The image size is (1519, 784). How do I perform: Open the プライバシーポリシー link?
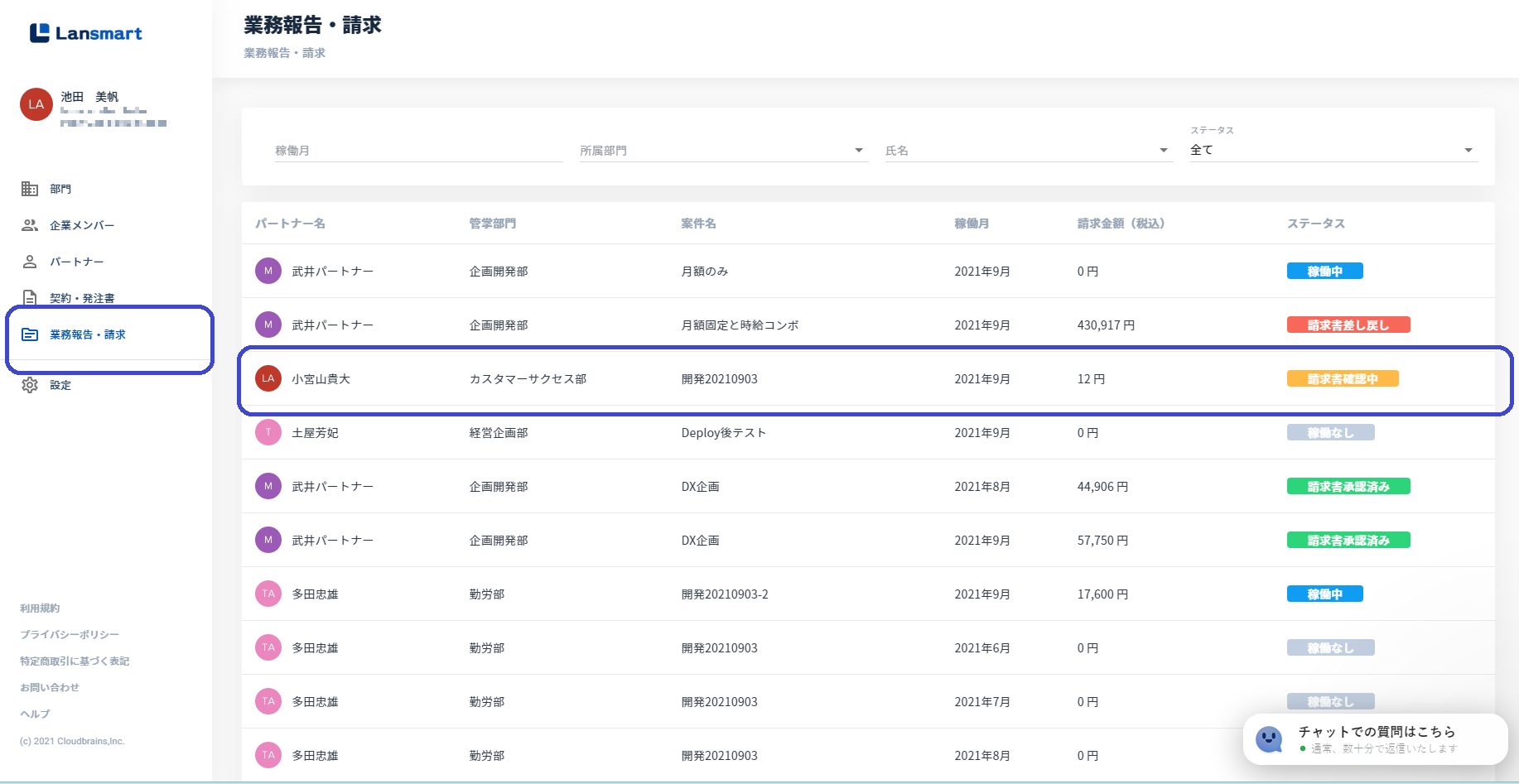[x=70, y=635]
